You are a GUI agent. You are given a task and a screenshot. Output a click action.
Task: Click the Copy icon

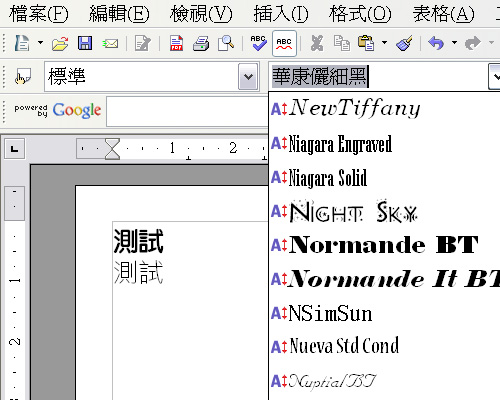coord(342,43)
